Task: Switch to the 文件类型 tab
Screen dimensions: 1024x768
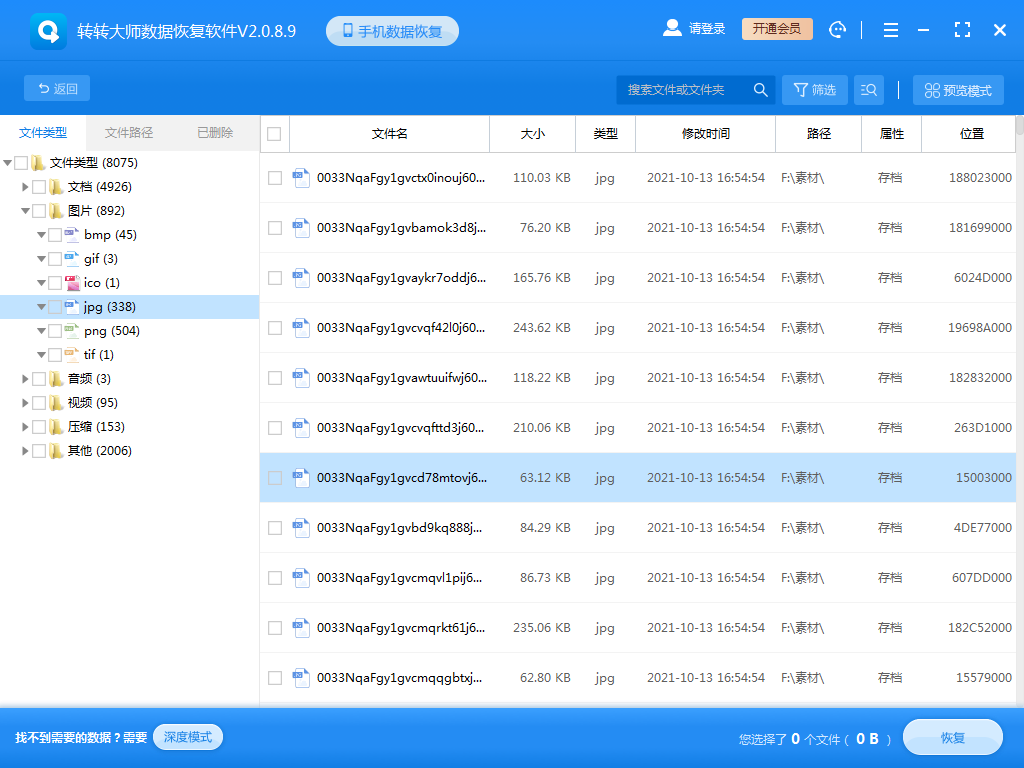Action: tap(43, 133)
